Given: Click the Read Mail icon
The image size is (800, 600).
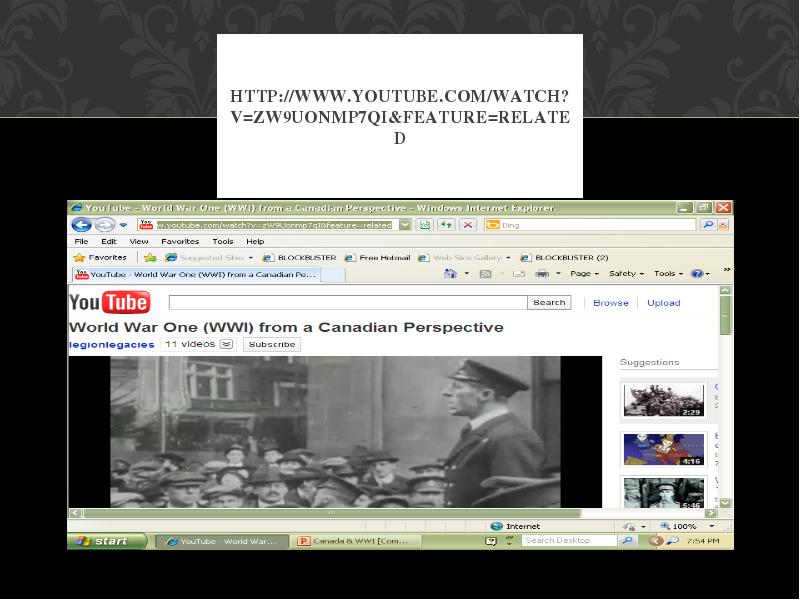Looking at the screenshot, I should click(x=519, y=274).
